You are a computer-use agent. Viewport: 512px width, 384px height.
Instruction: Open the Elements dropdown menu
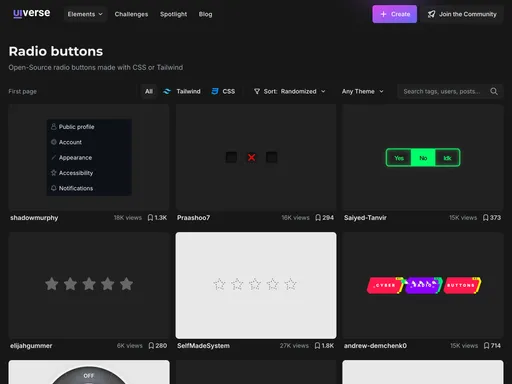pyautogui.click(x=85, y=14)
